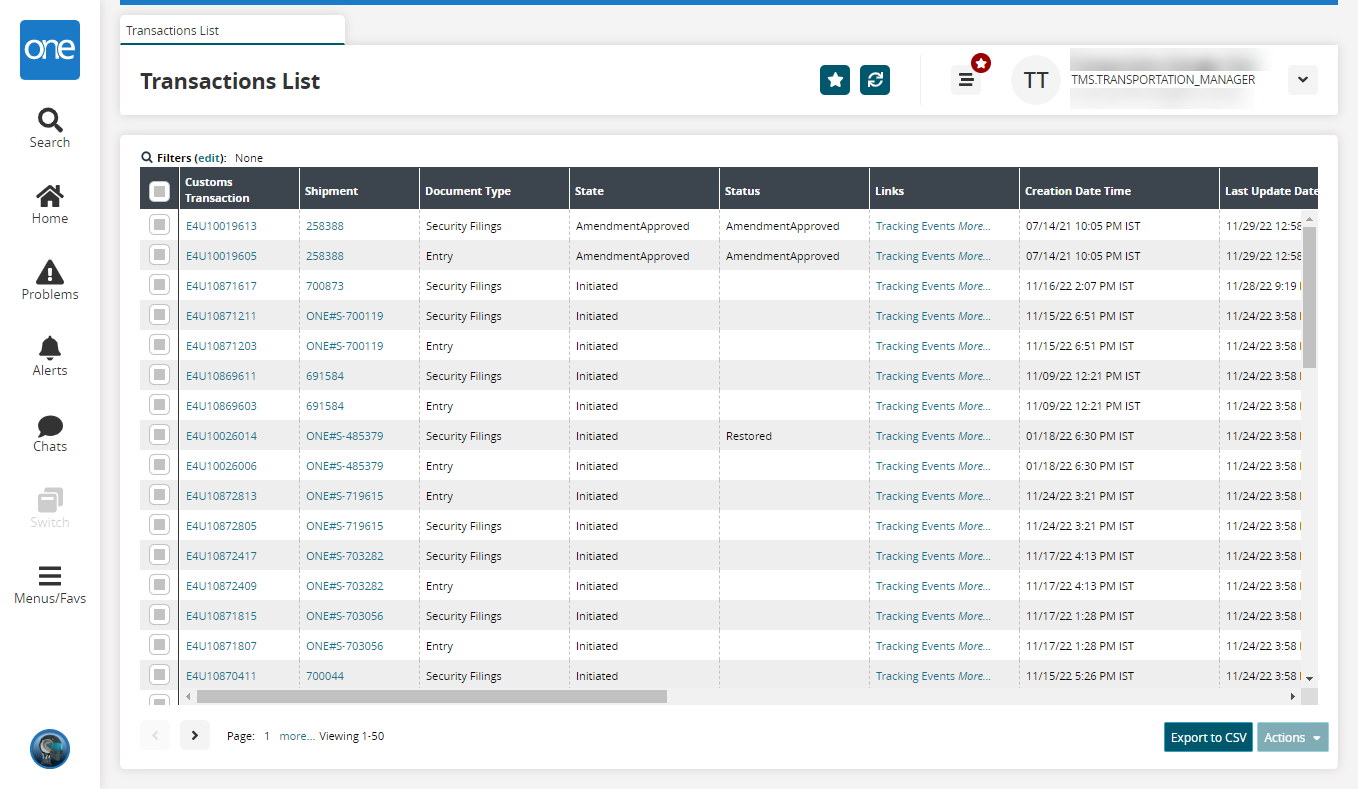Viewport: 1358px width, 789px height.
Task: Refresh the Transactions List
Action: [875, 80]
